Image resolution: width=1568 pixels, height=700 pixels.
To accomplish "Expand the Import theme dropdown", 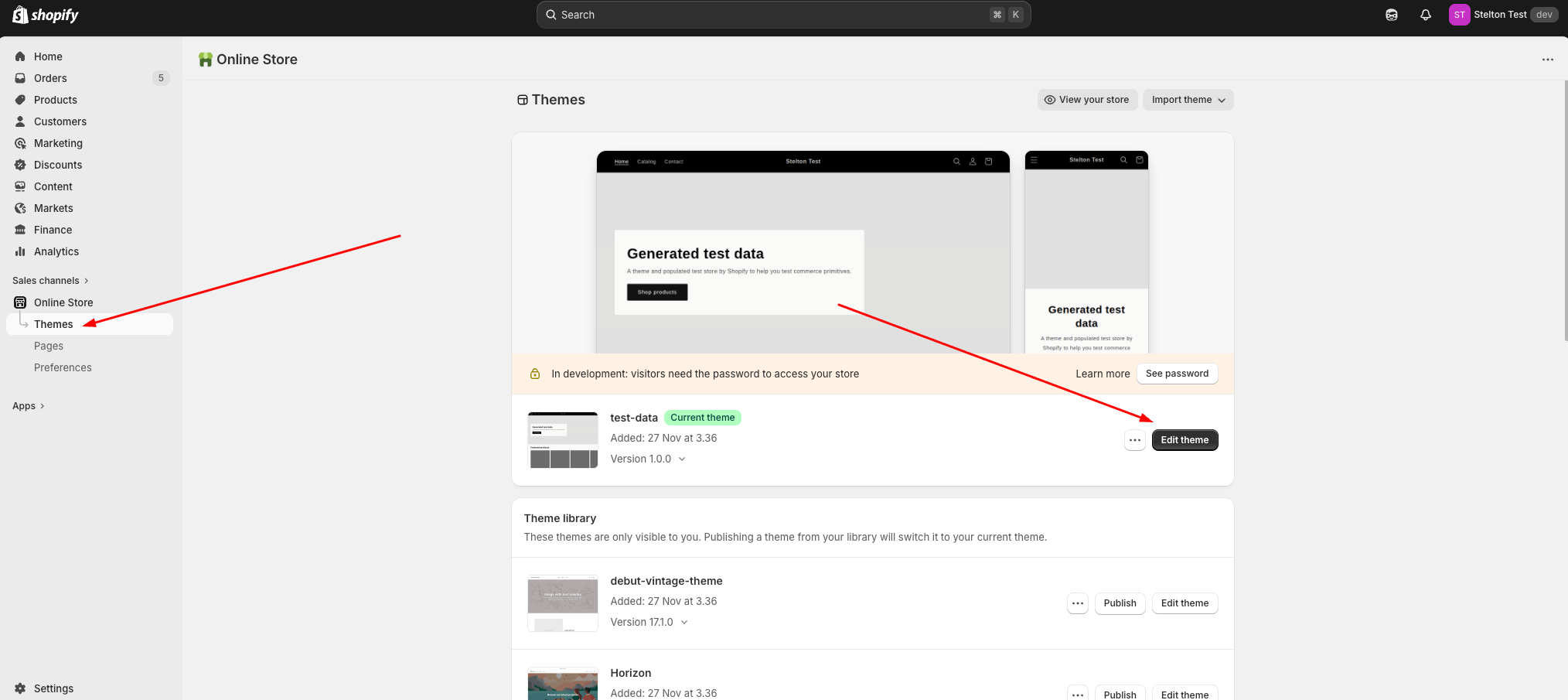I will pos(1188,100).
